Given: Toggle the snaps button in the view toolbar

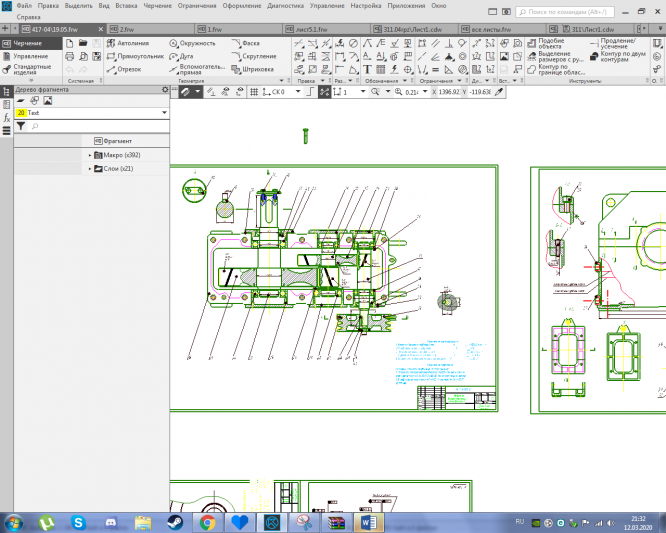Looking at the screenshot, I should tap(185, 91).
